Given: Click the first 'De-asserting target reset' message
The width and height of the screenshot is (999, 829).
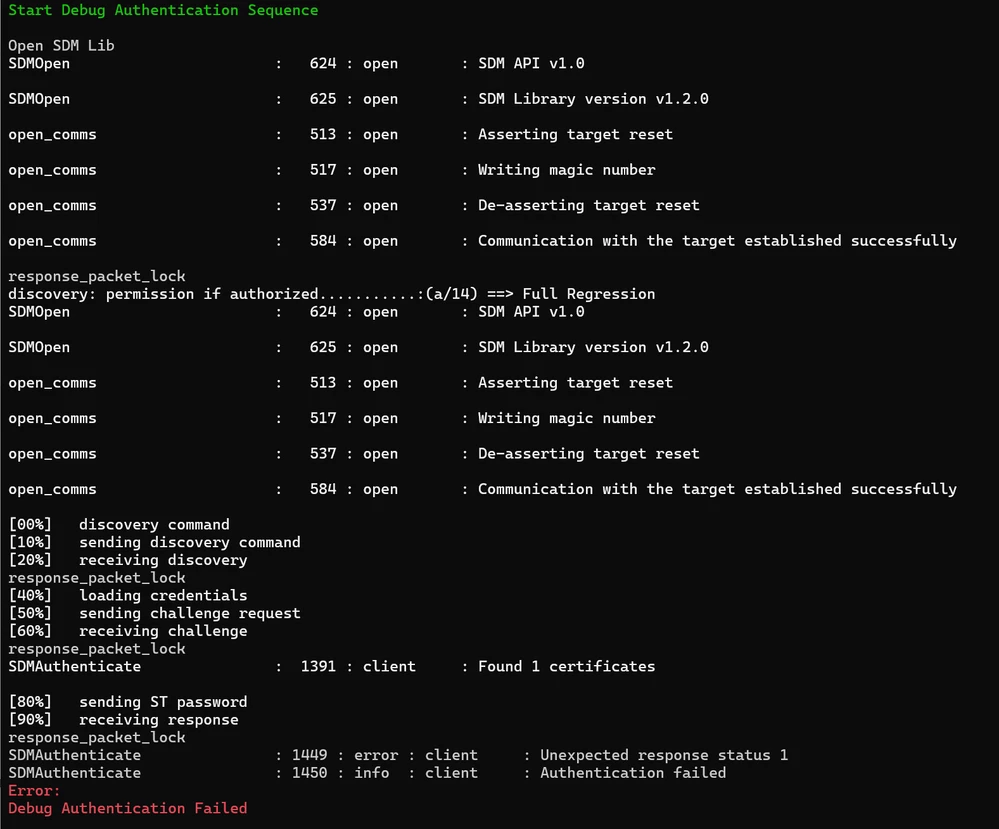Looking at the screenshot, I should [589, 205].
